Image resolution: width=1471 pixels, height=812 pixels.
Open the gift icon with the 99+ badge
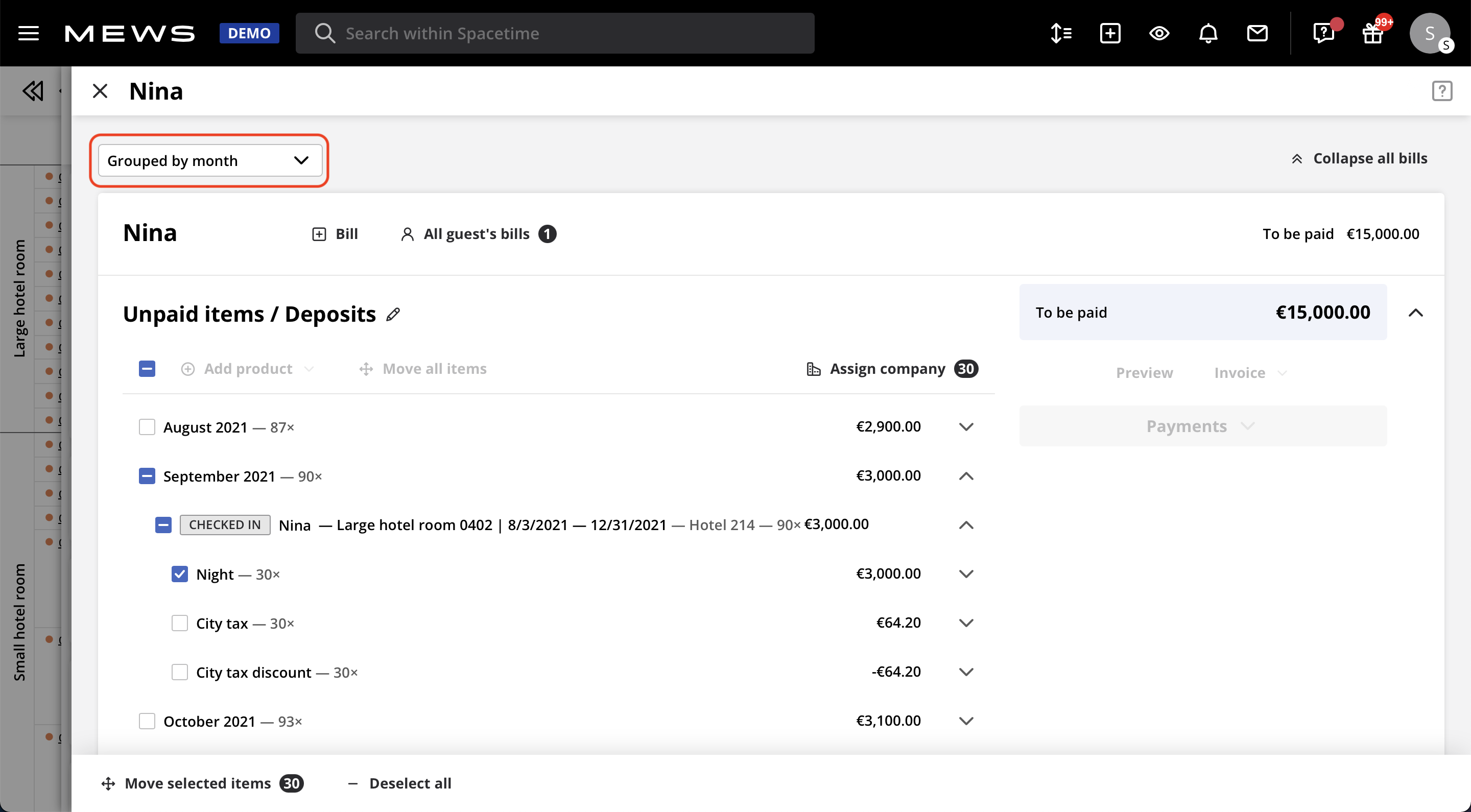(1372, 33)
